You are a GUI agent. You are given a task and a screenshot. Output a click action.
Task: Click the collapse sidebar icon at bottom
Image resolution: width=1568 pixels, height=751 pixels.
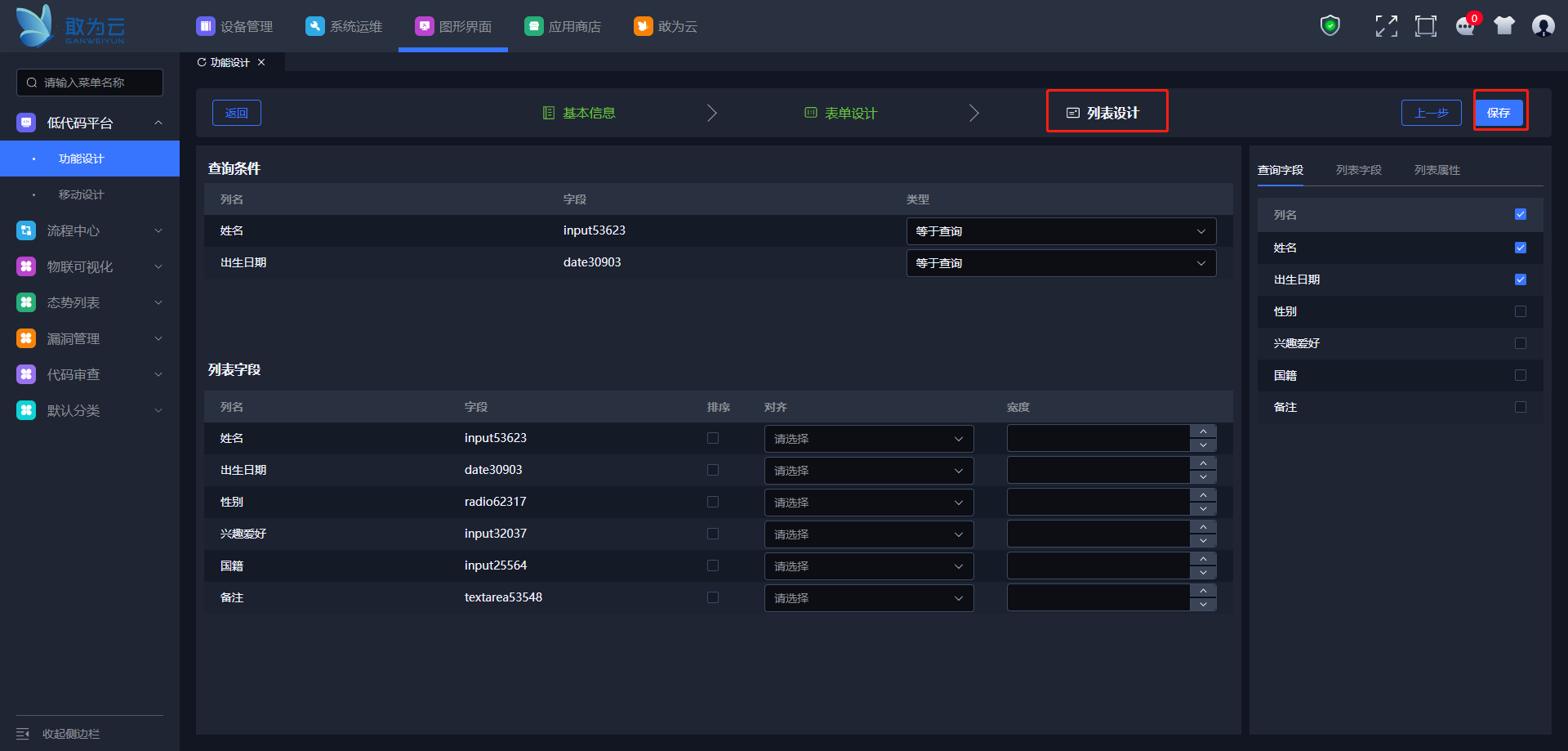[23, 734]
